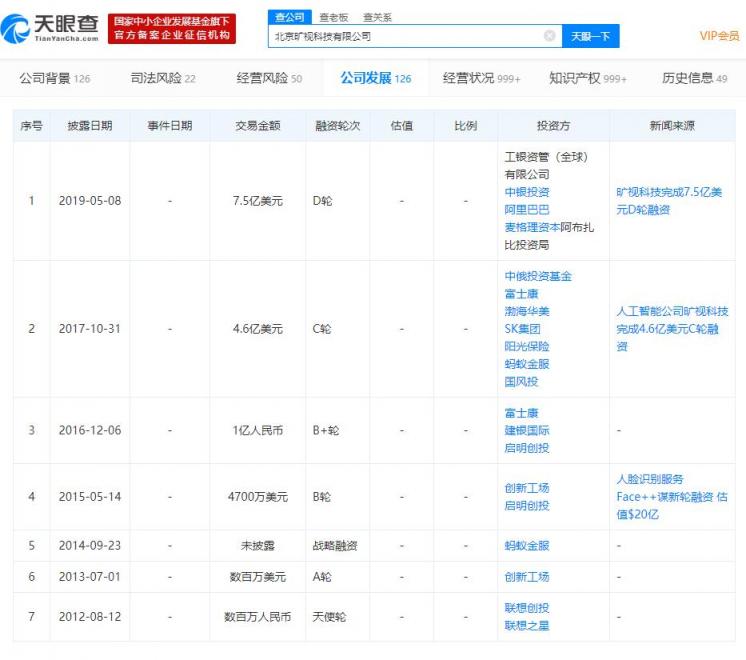The image size is (746, 660).
Task: Click investor link 麦格理资本
Action: click(532, 227)
